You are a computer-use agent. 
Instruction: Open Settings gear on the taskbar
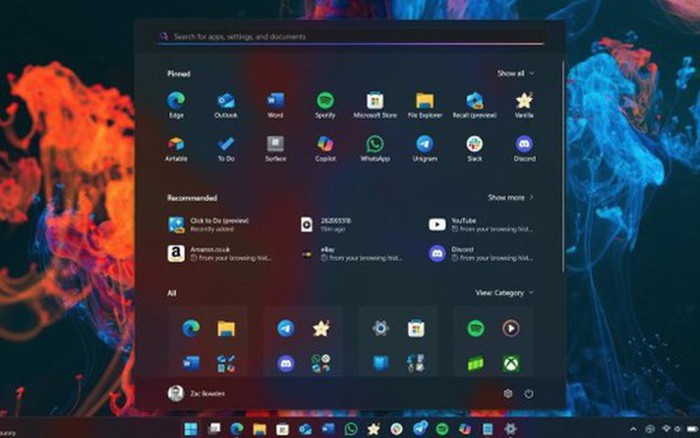point(510,429)
